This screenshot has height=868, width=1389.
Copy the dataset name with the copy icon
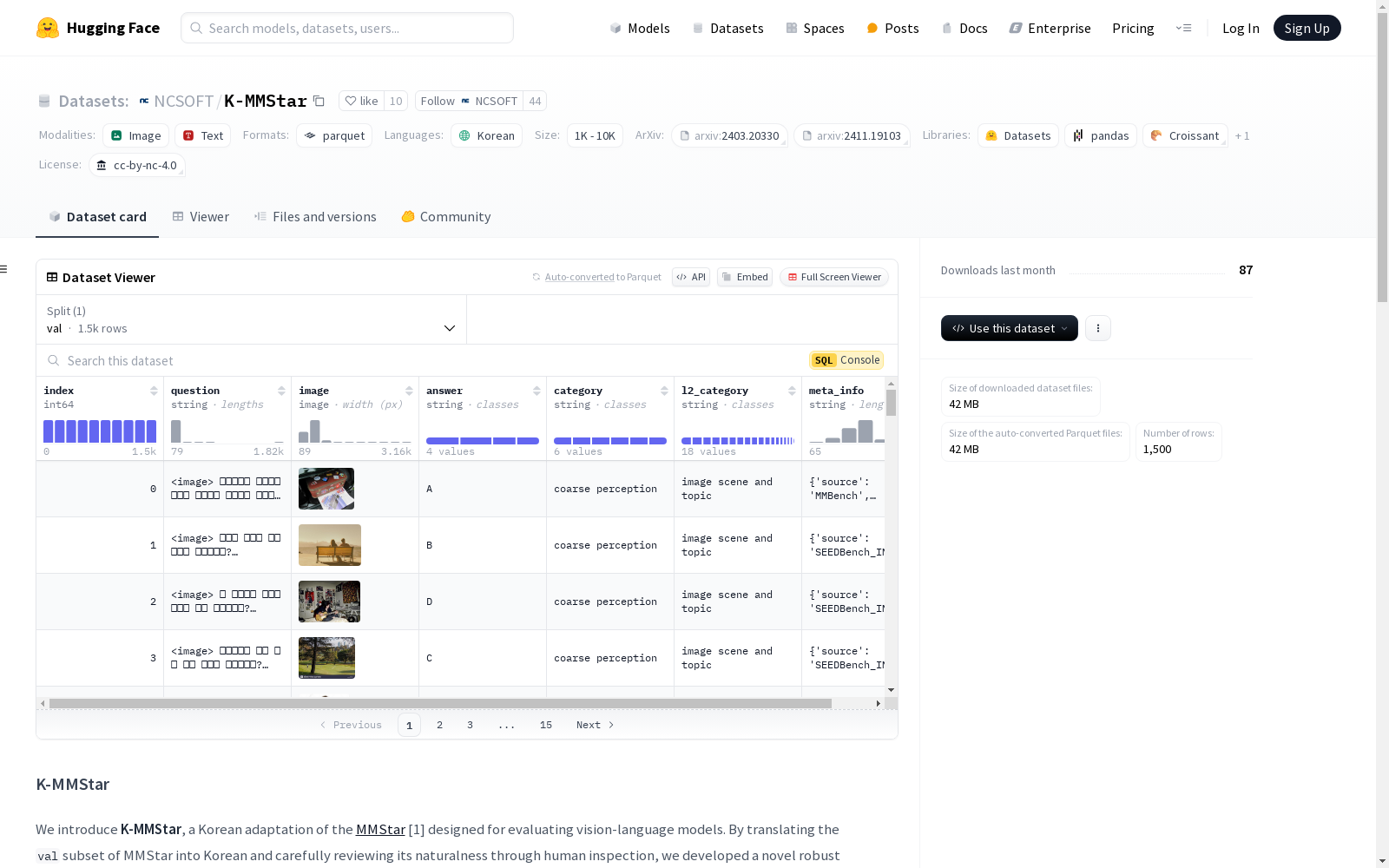point(319,101)
